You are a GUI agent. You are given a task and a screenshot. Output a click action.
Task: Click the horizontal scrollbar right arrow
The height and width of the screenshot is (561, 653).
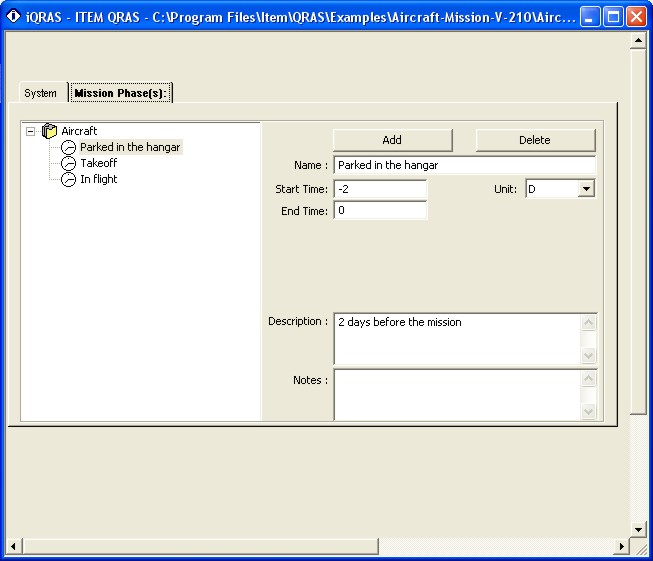621,546
